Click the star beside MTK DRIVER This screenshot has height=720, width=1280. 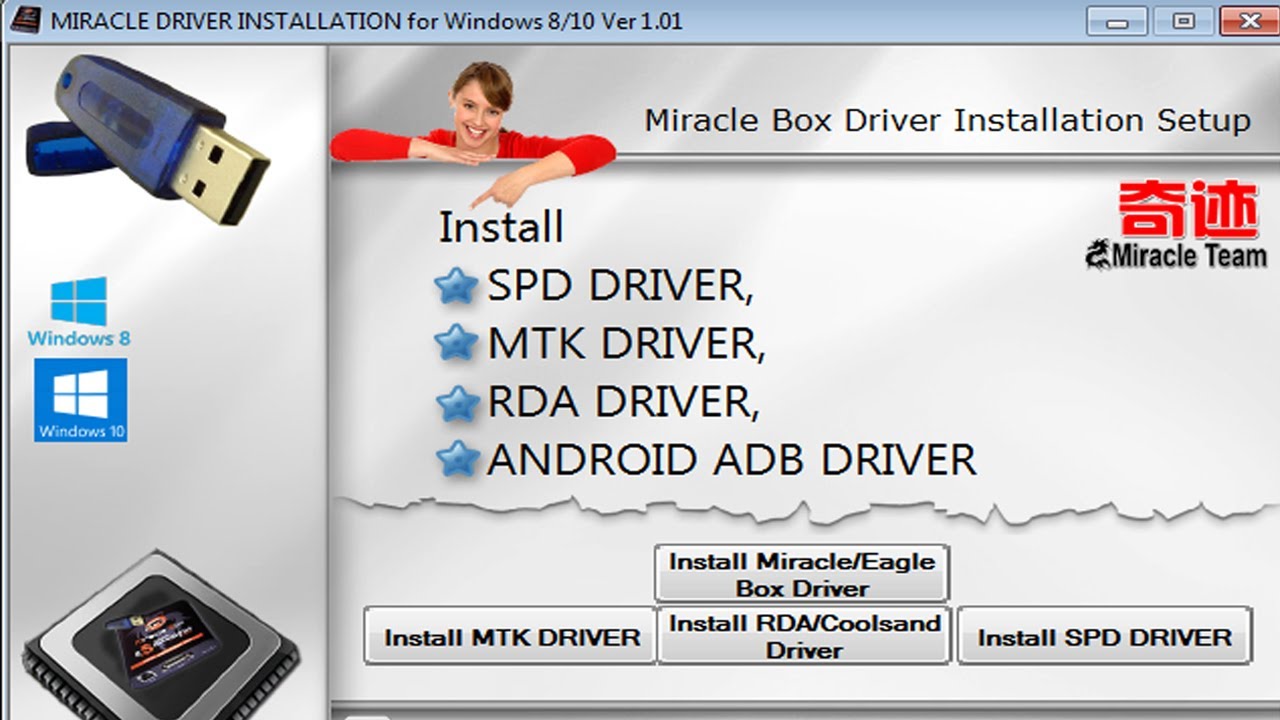tap(457, 344)
